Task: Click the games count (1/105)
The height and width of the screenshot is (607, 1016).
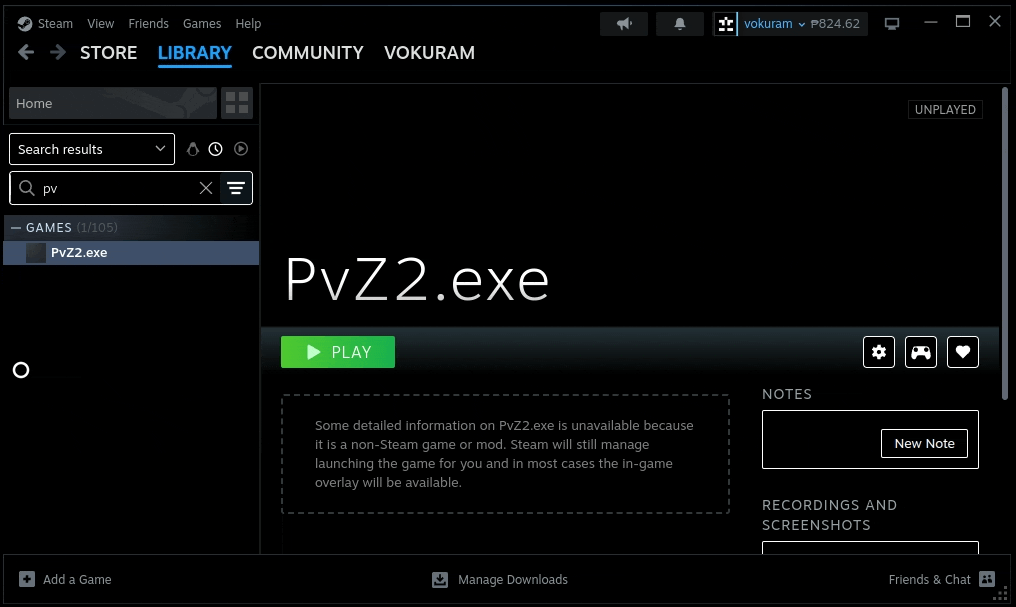Action: tap(97, 227)
